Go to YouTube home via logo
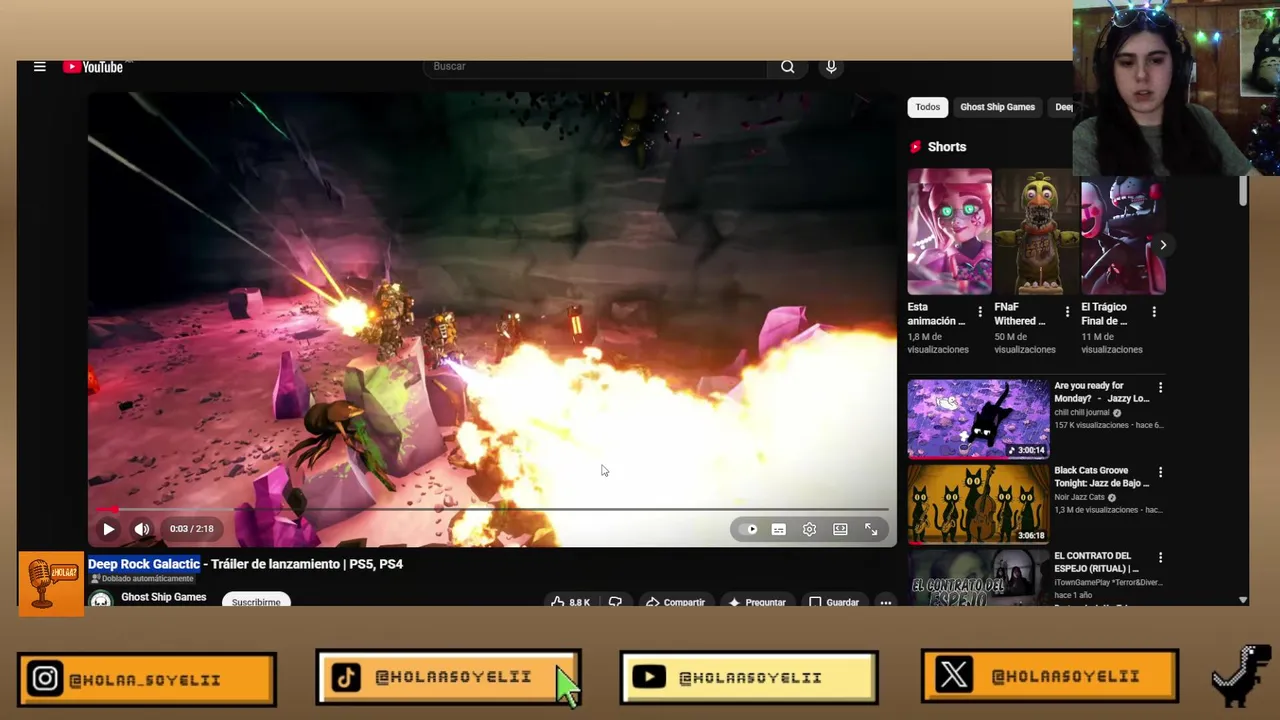This screenshot has height=720, width=1280. [x=93, y=67]
